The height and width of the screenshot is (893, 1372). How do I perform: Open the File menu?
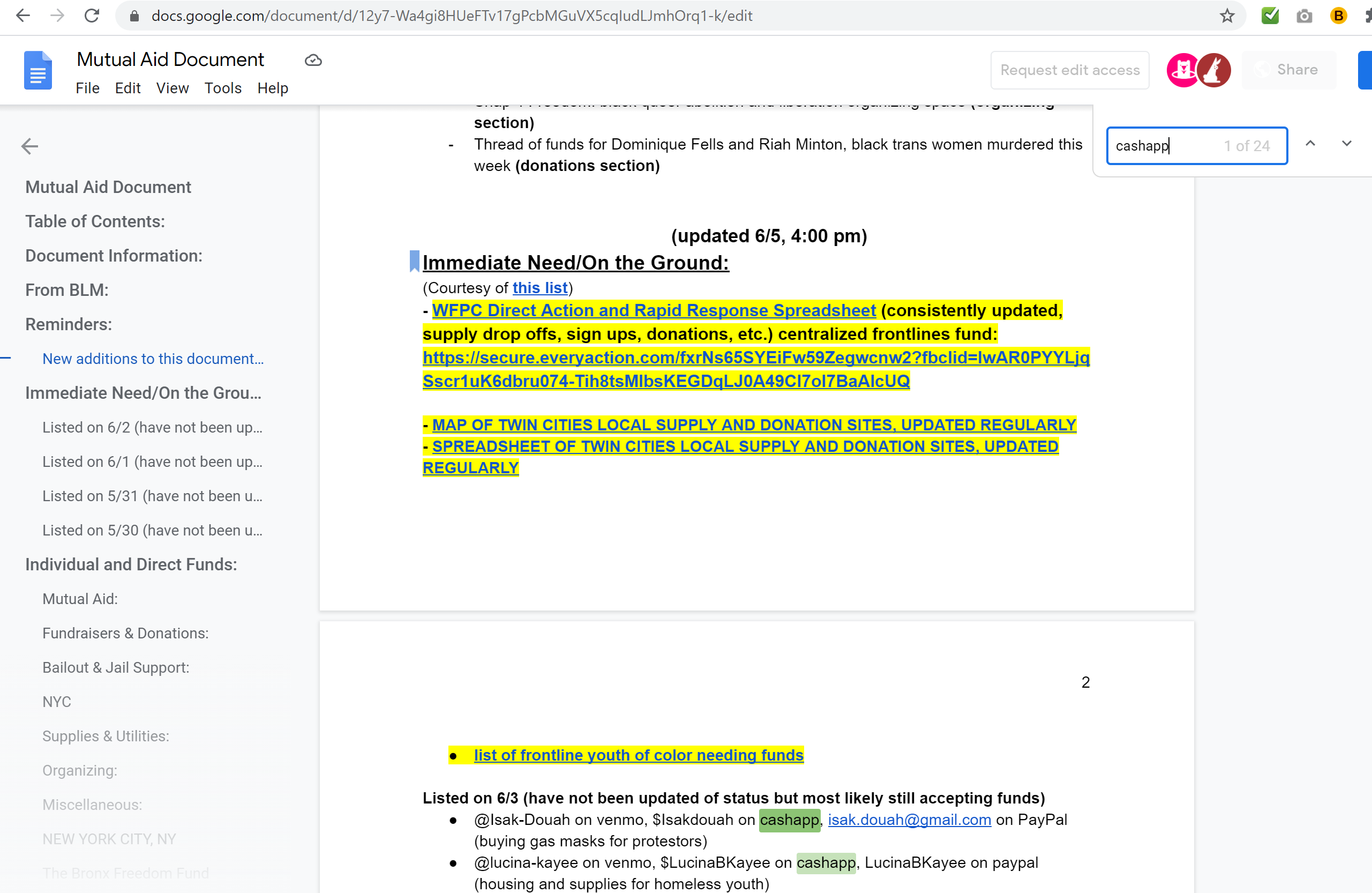point(88,88)
